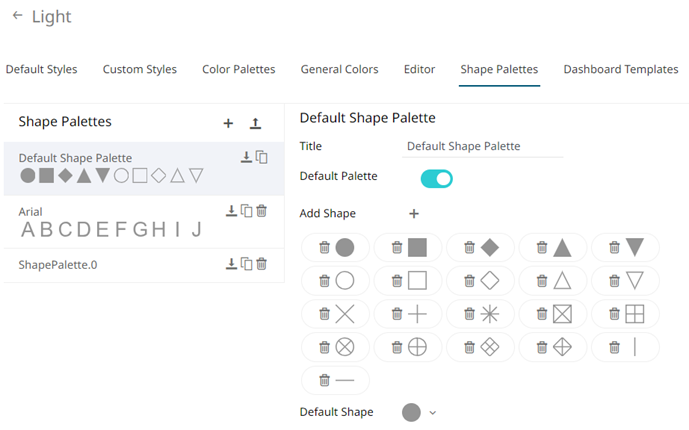Screen dimensions: 689x430
Task: Delete the filled circle shape
Action: pos(324,247)
